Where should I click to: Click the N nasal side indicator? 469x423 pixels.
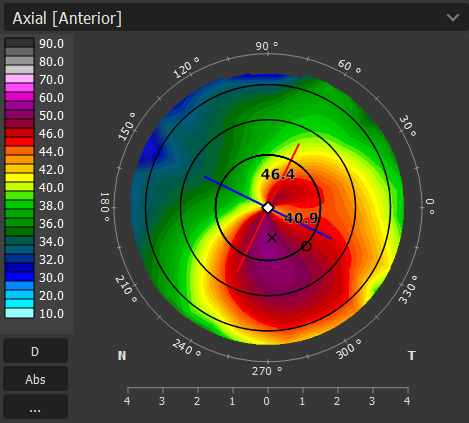(122, 356)
